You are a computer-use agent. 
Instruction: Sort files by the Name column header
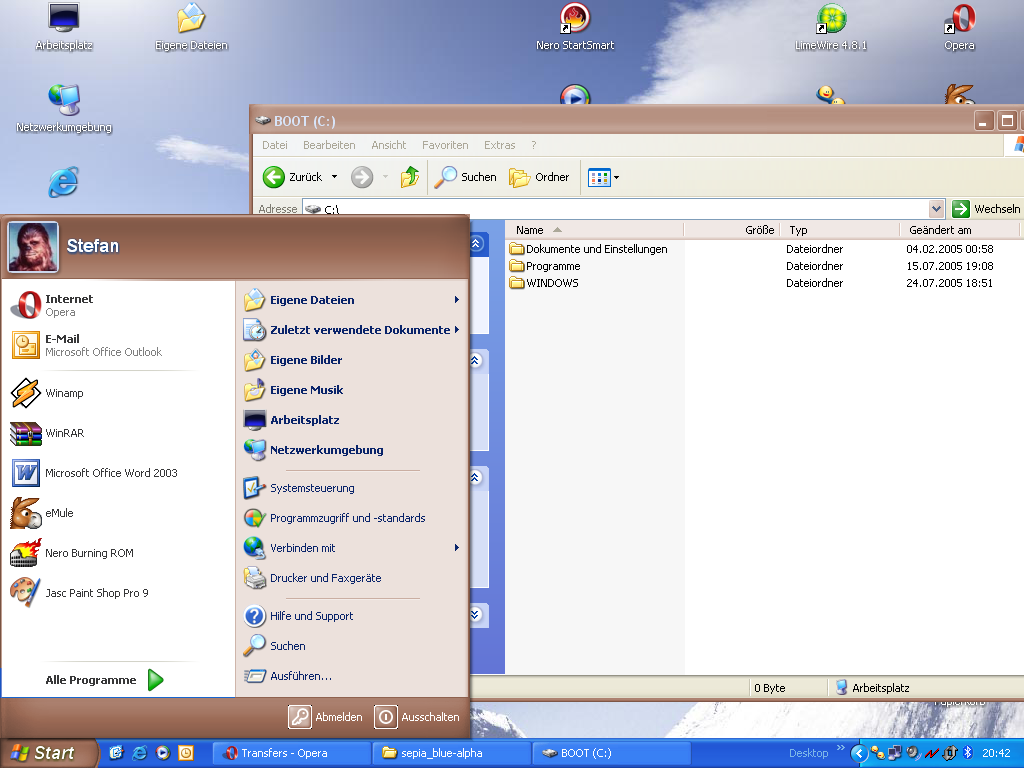coord(530,230)
